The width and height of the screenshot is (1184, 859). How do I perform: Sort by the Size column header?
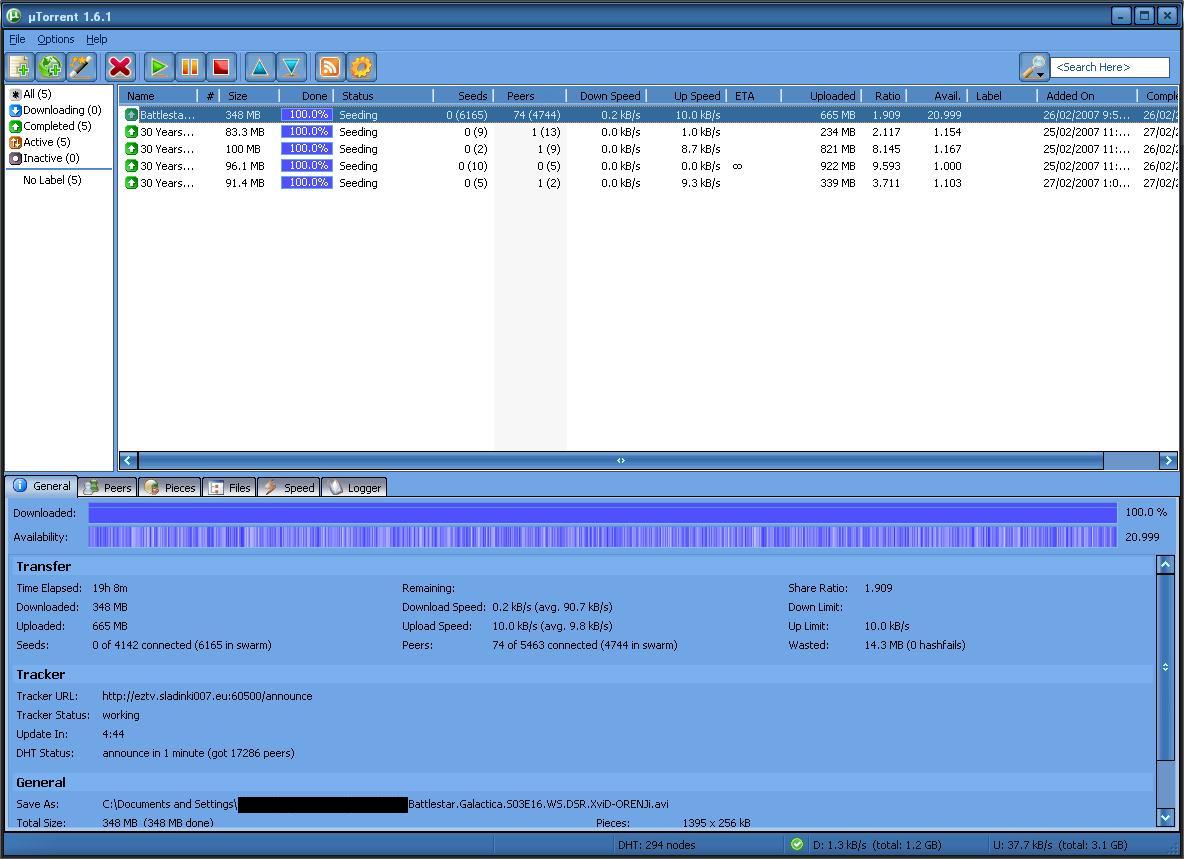250,96
